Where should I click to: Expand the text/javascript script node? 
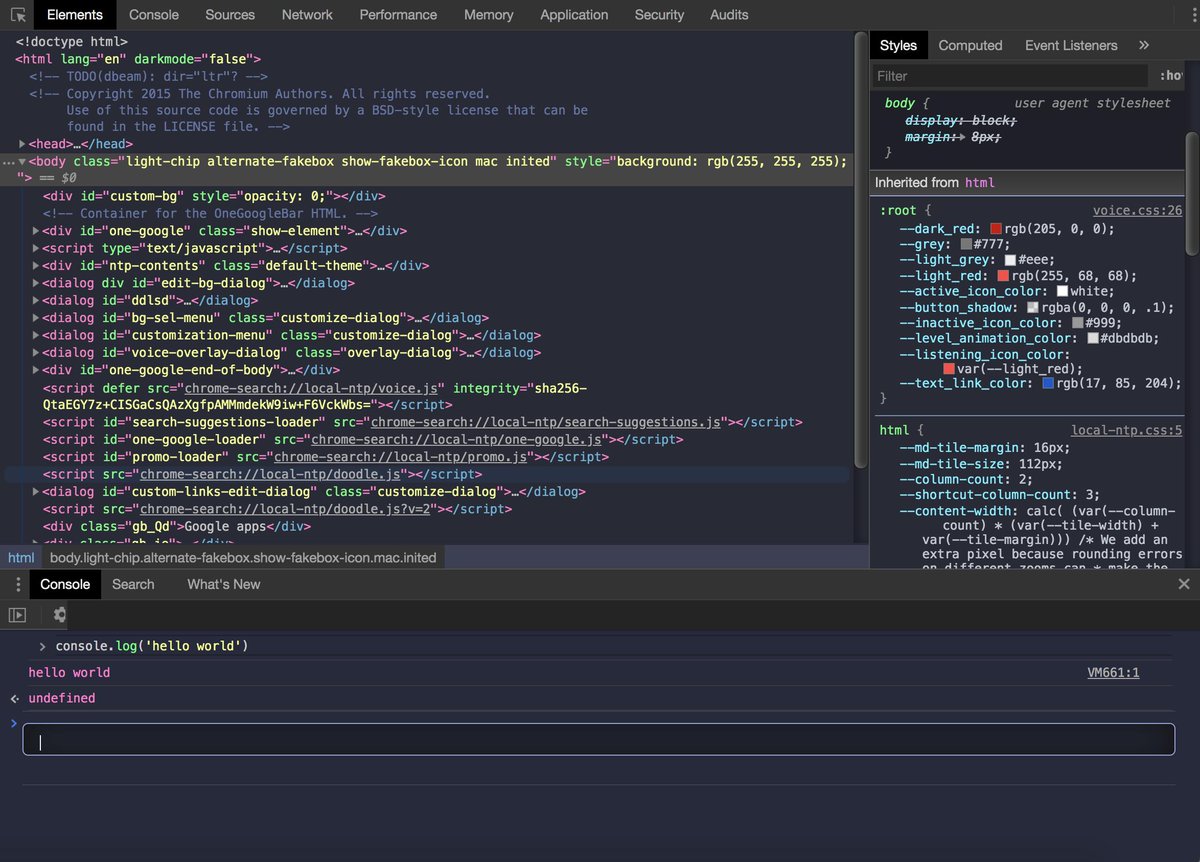point(36,249)
